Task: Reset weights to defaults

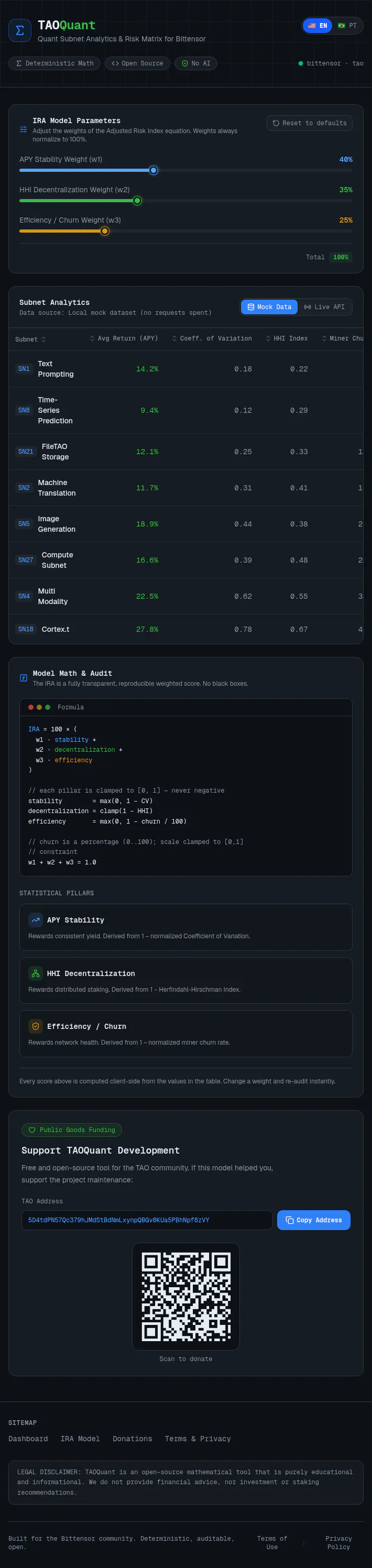Action: point(309,123)
